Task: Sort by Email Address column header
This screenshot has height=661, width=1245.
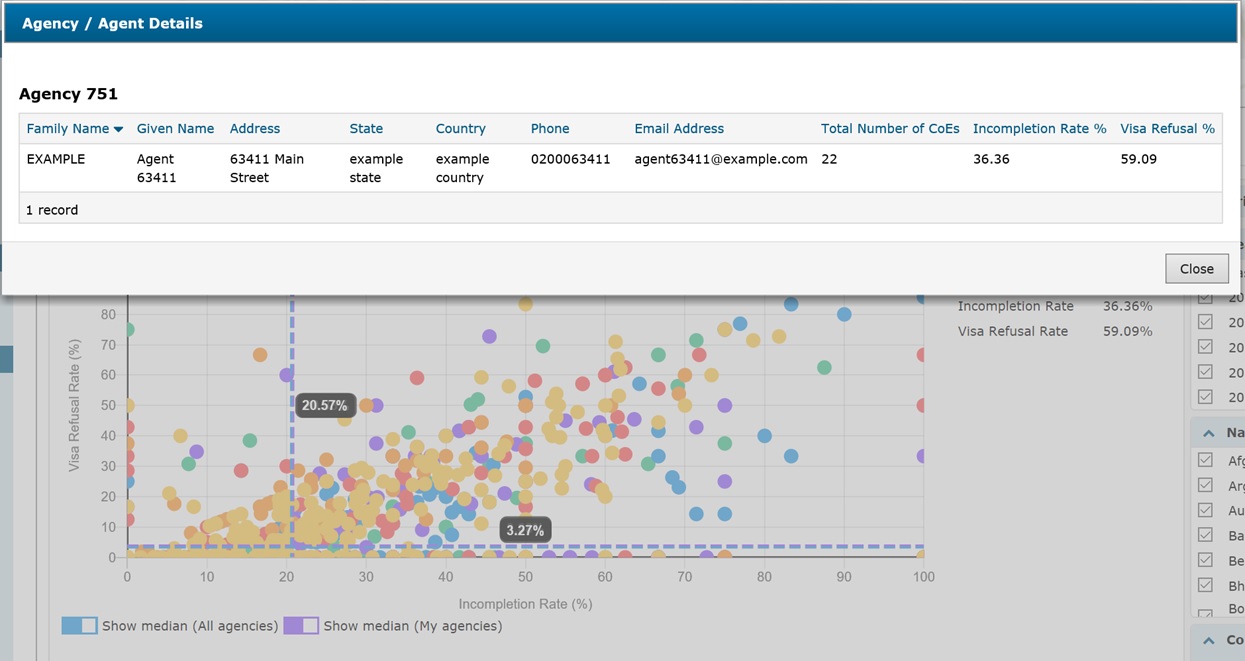Action: 679,128
